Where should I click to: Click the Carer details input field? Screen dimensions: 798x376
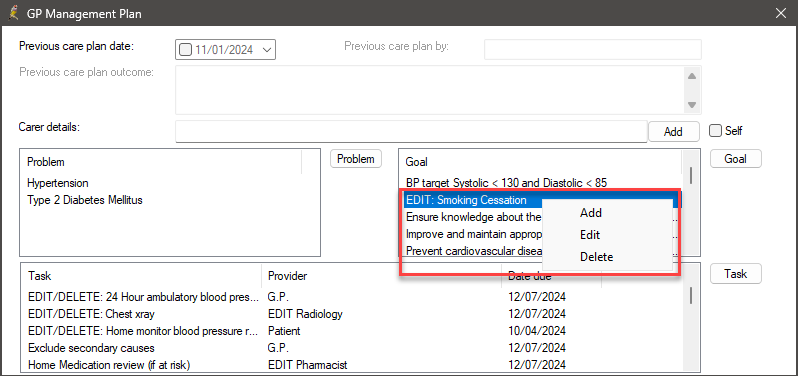pyautogui.click(x=411, y=132)
